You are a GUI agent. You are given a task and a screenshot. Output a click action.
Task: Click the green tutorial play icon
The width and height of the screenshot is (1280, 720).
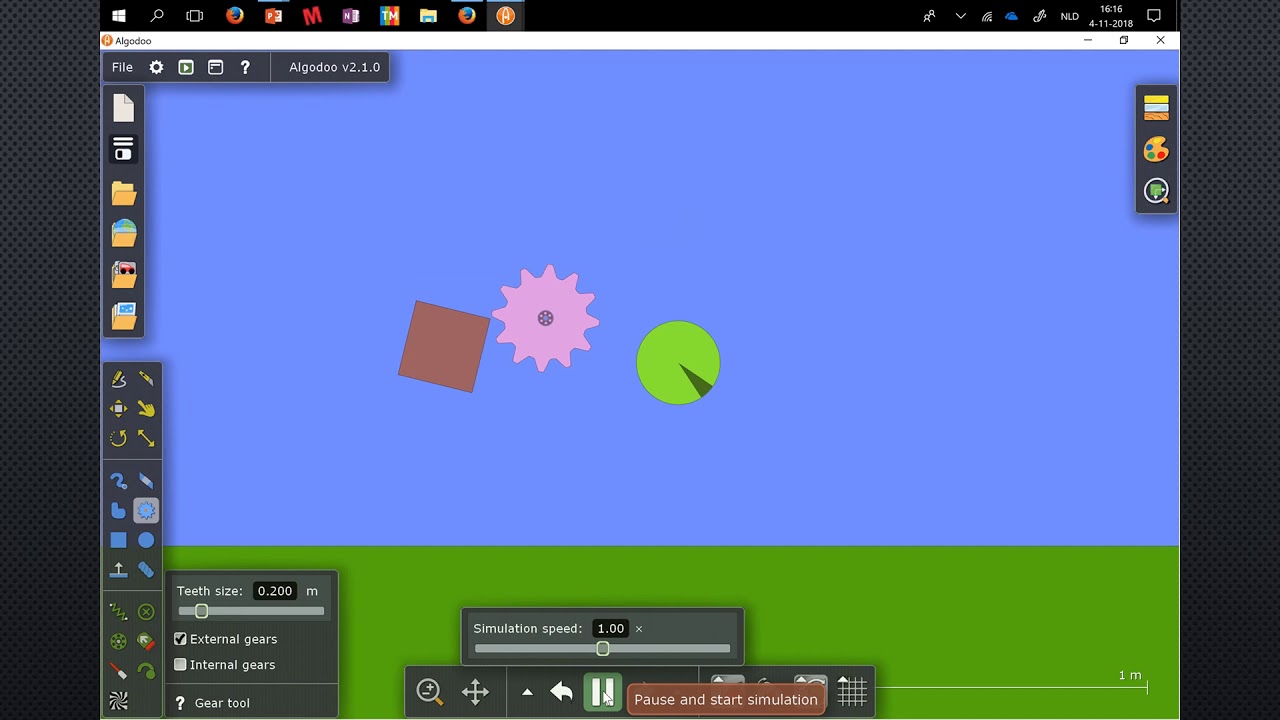(186, 67)
